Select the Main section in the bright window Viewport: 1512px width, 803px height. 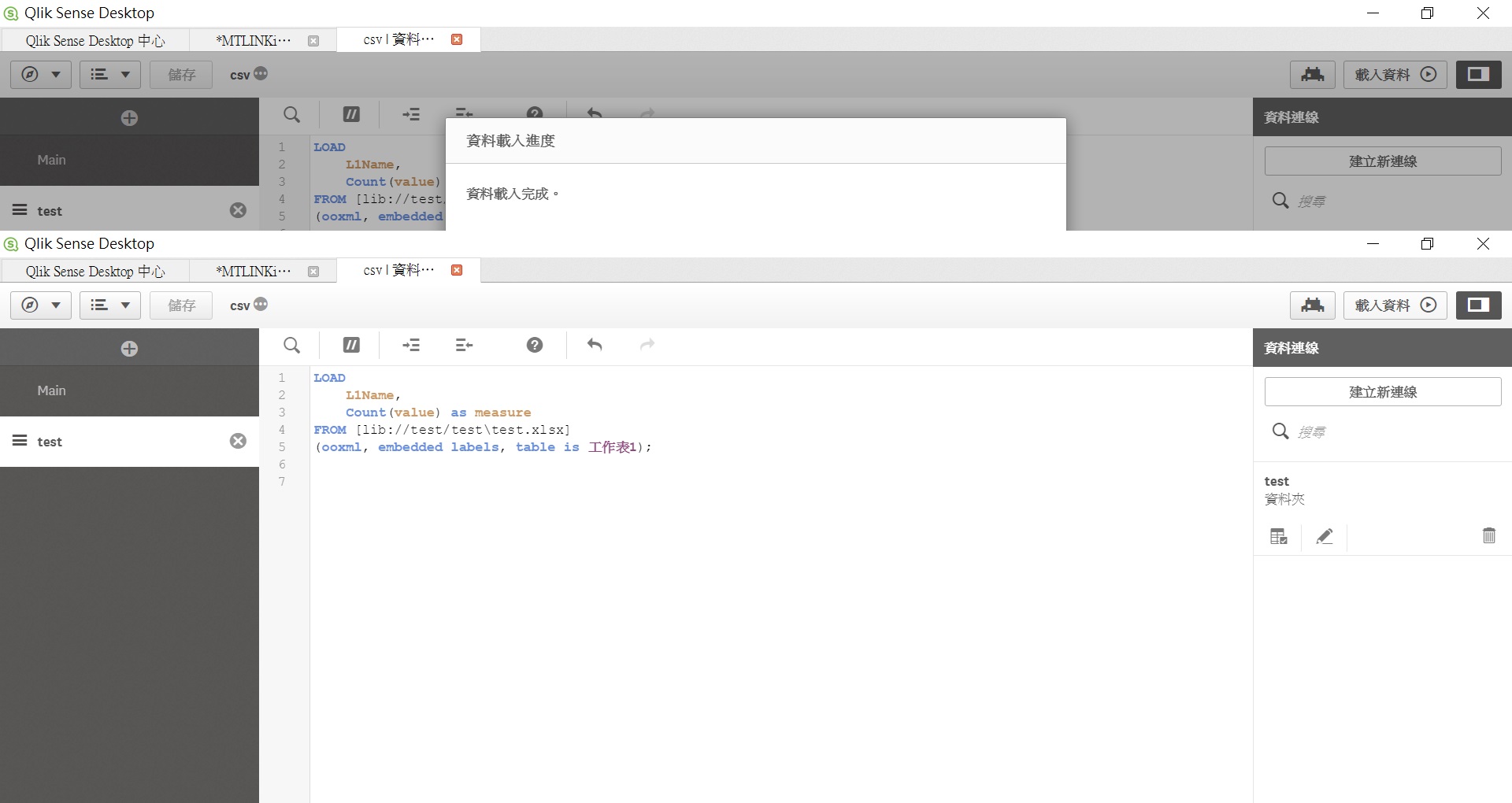(x=129, y=390)
